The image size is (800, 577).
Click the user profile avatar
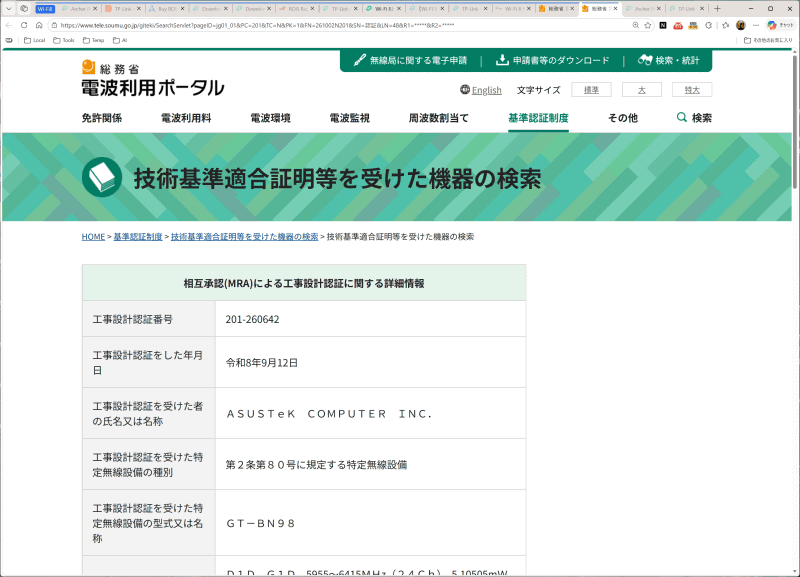click(741, 25)
